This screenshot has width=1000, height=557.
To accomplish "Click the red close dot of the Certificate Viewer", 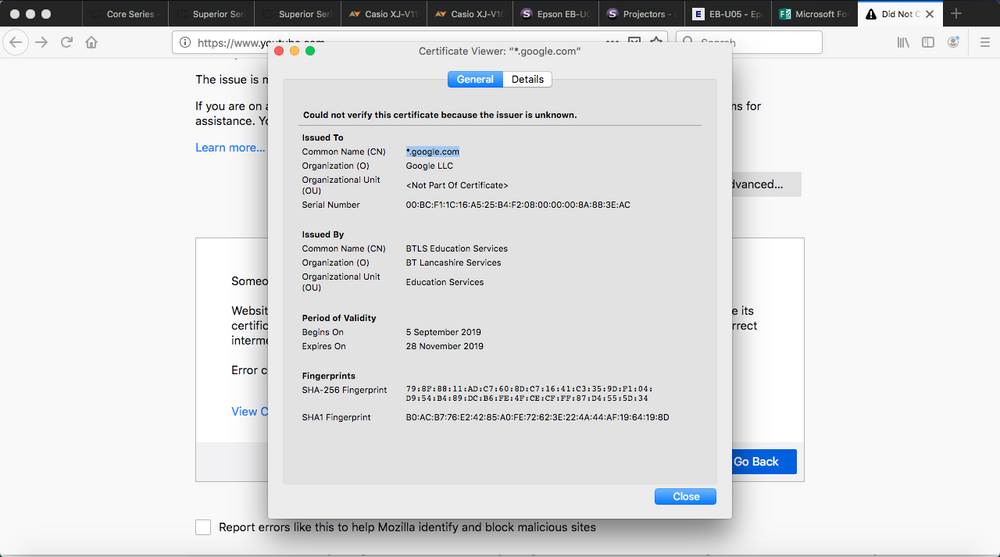I will [279, 51].
